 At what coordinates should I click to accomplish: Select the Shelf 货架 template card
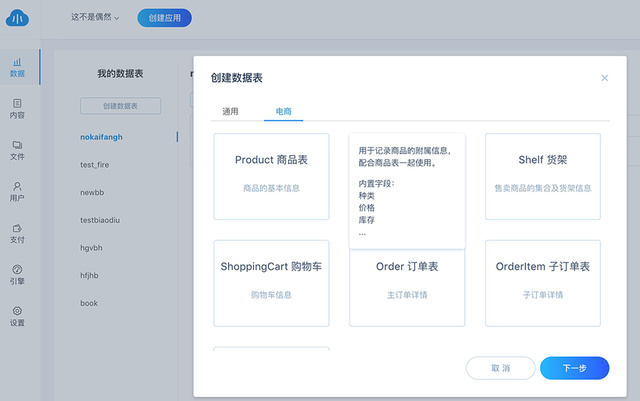[543, 177]
